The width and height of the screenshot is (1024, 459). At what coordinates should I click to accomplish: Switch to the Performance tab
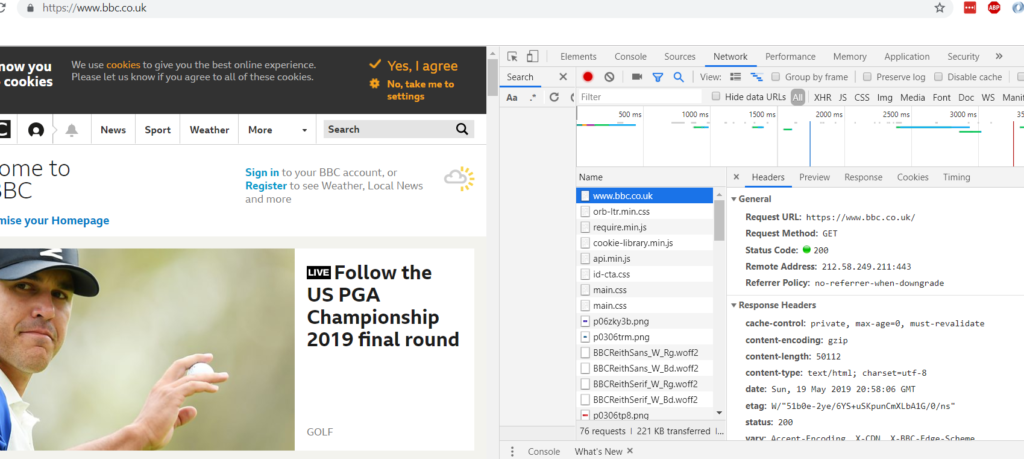pyautogui.click(x=790, y=57)
